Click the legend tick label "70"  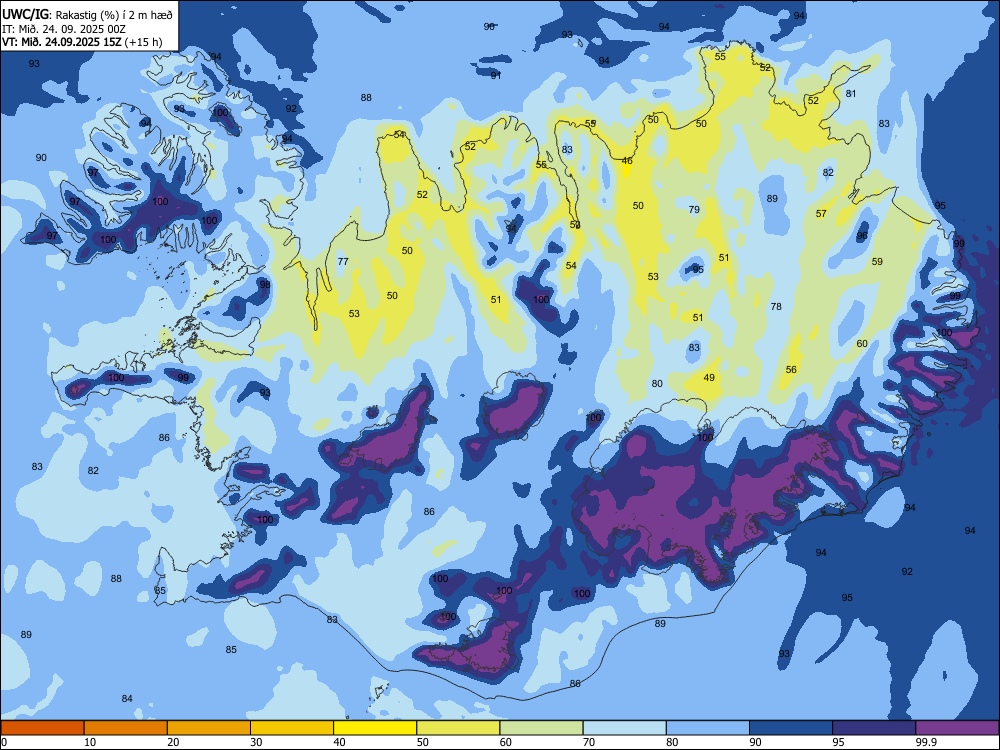tap(589, 742)
